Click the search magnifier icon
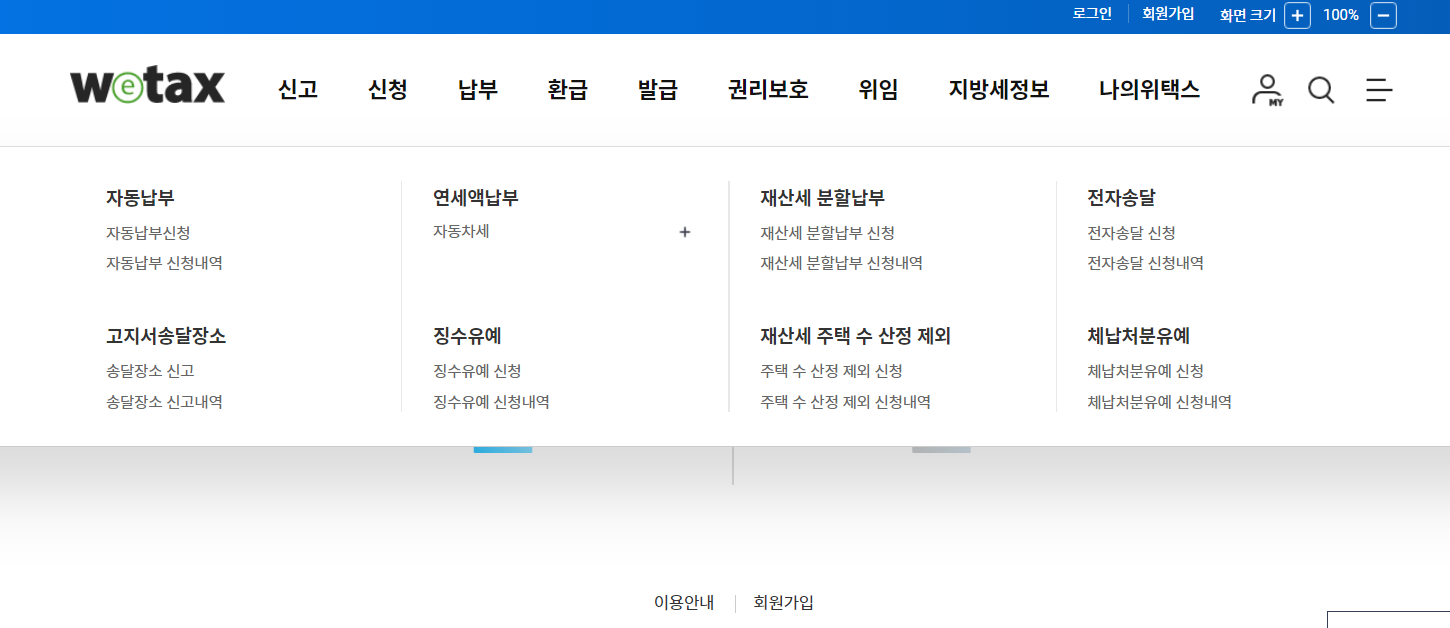Screen dimensions: 1450x628 tap(1321, 90)
